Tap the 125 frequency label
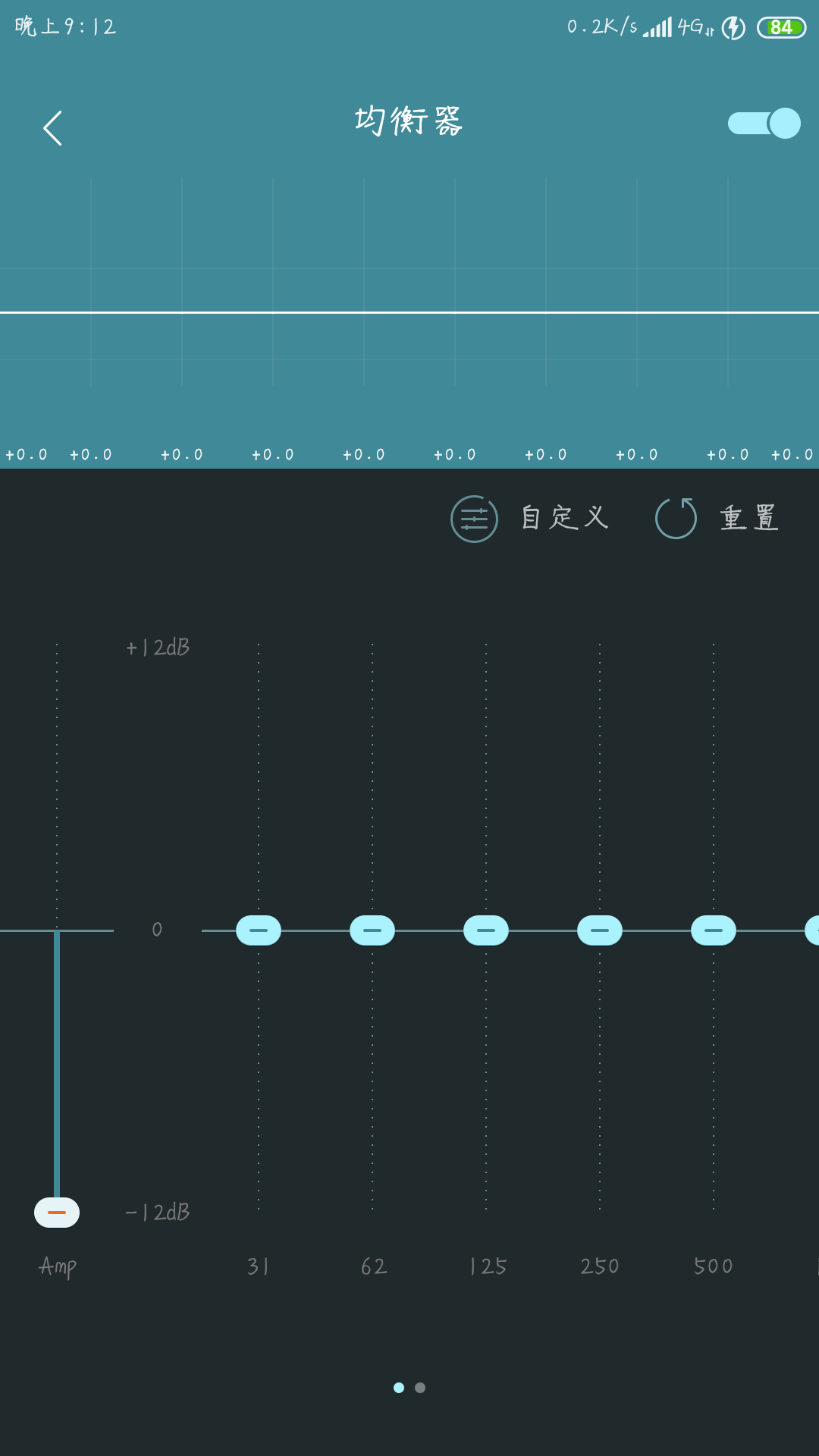Screen dimensions: 819x1456 click(488, 1266)
